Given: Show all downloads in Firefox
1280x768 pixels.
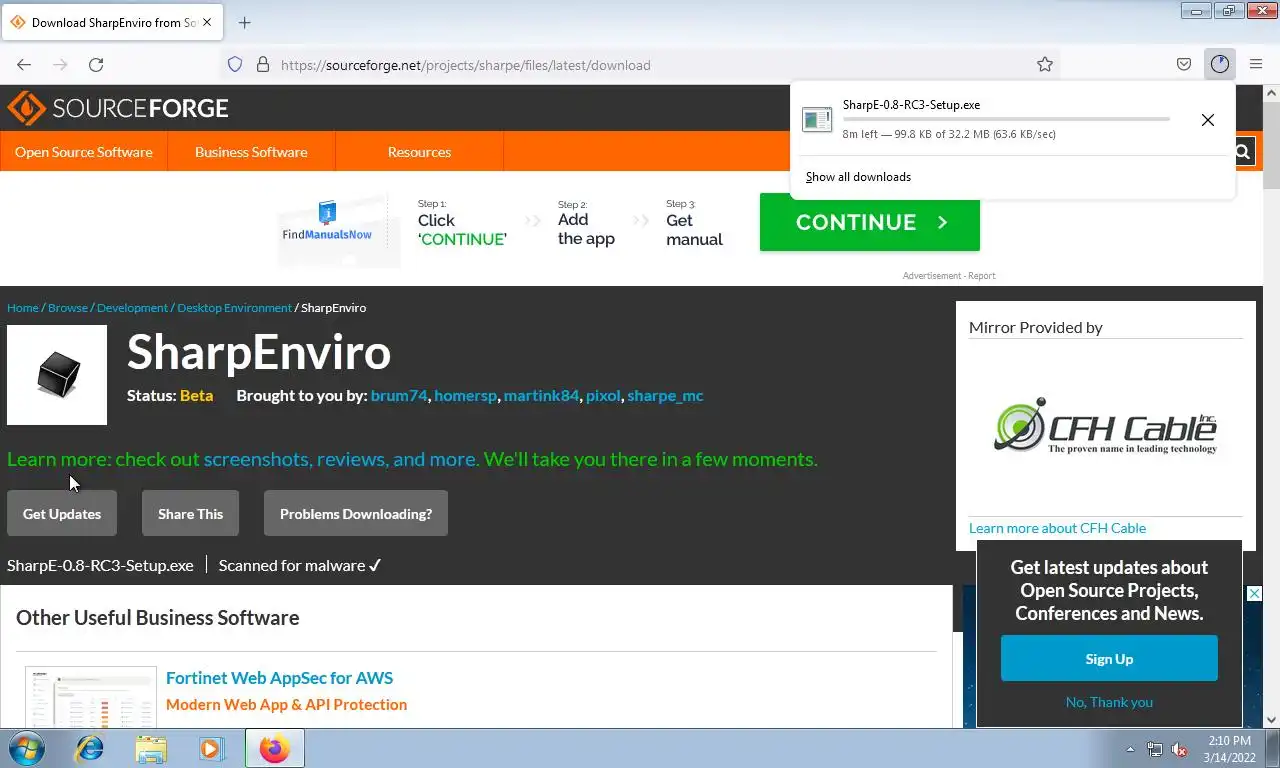Looking at the screenshot, I should click(859, 177).
